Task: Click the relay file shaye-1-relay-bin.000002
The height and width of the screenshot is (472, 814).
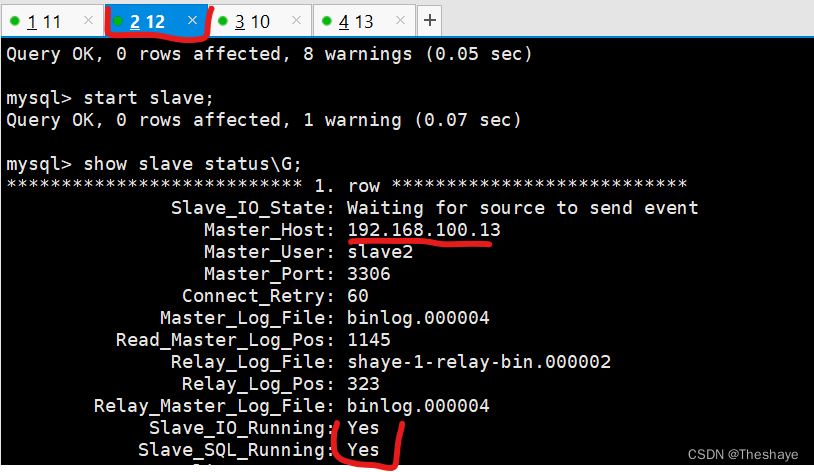Action: tap(479, 362)
